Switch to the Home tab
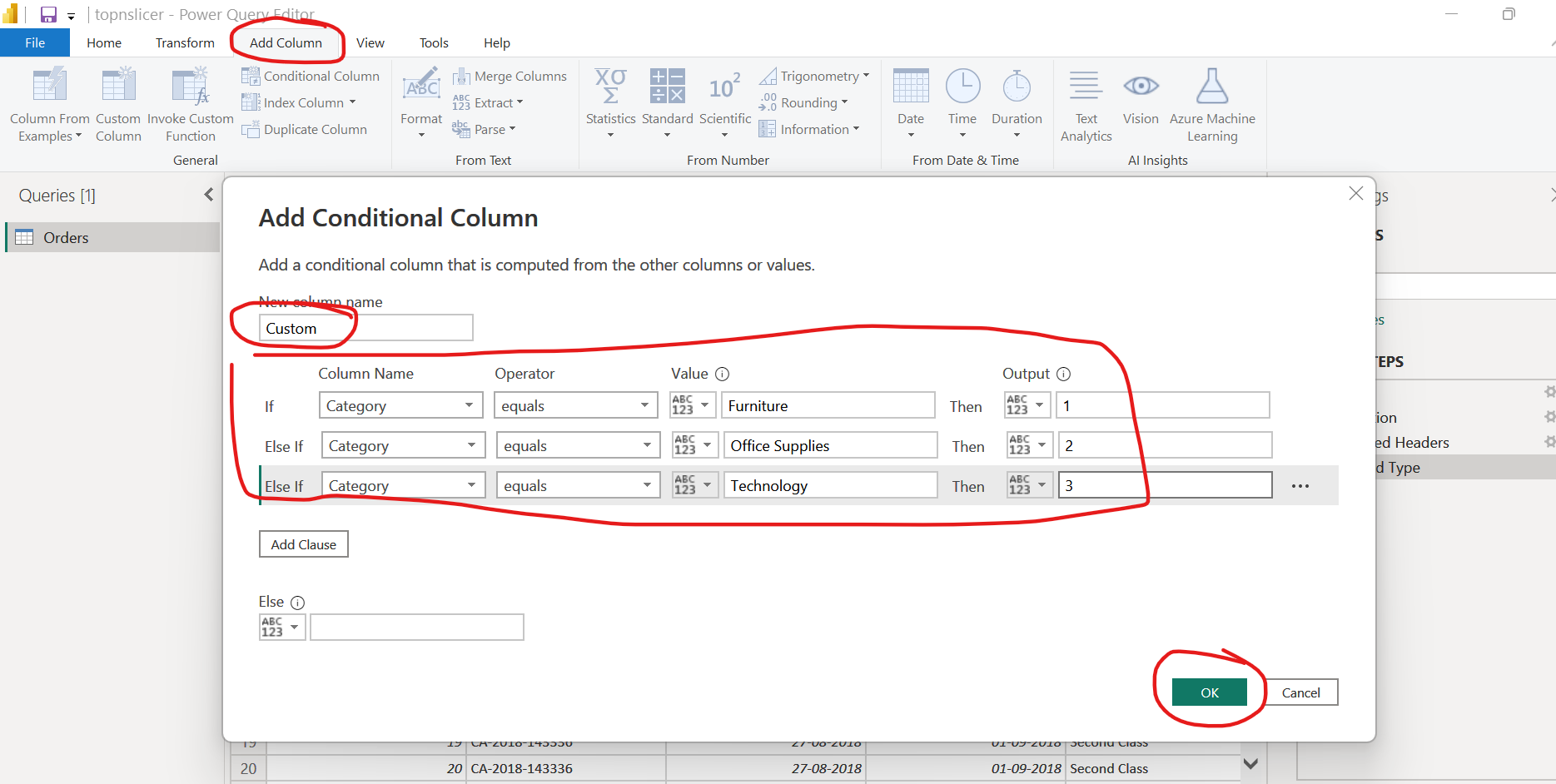1556x784 pixels. click(x=104, y=42)
